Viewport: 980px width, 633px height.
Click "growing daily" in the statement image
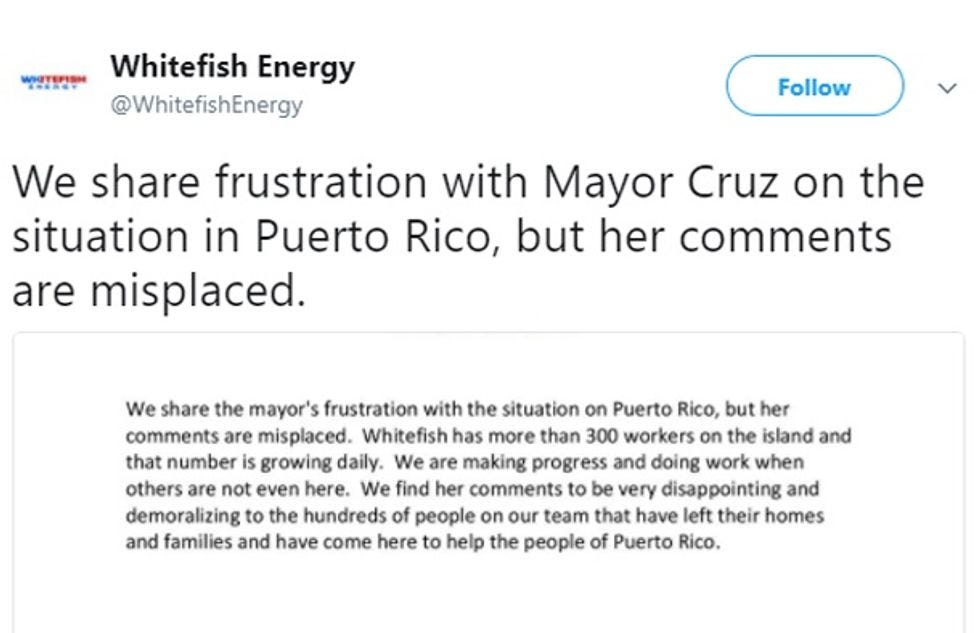pos(334,463)
